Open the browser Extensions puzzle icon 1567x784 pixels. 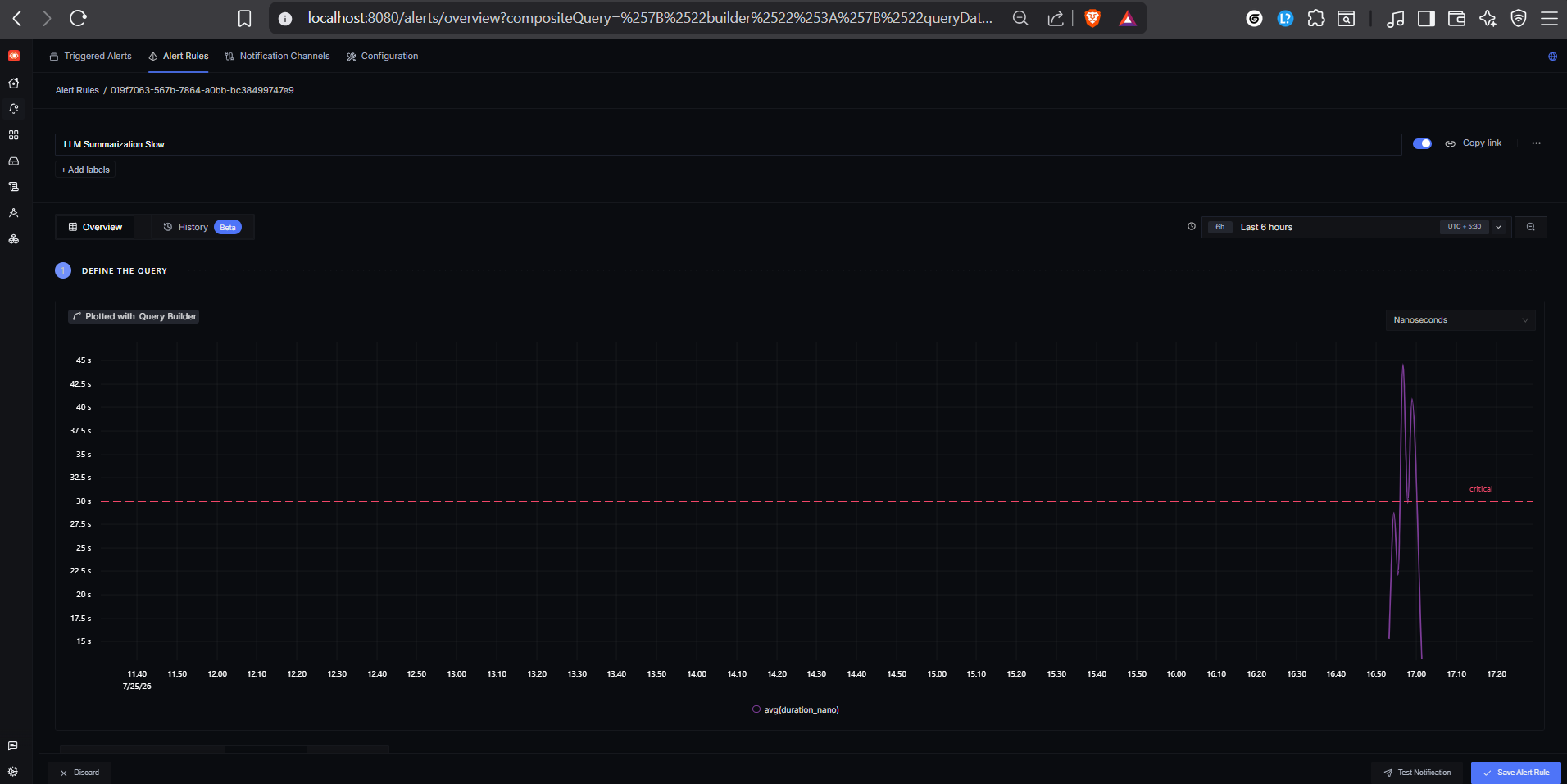click(1316, 18)
